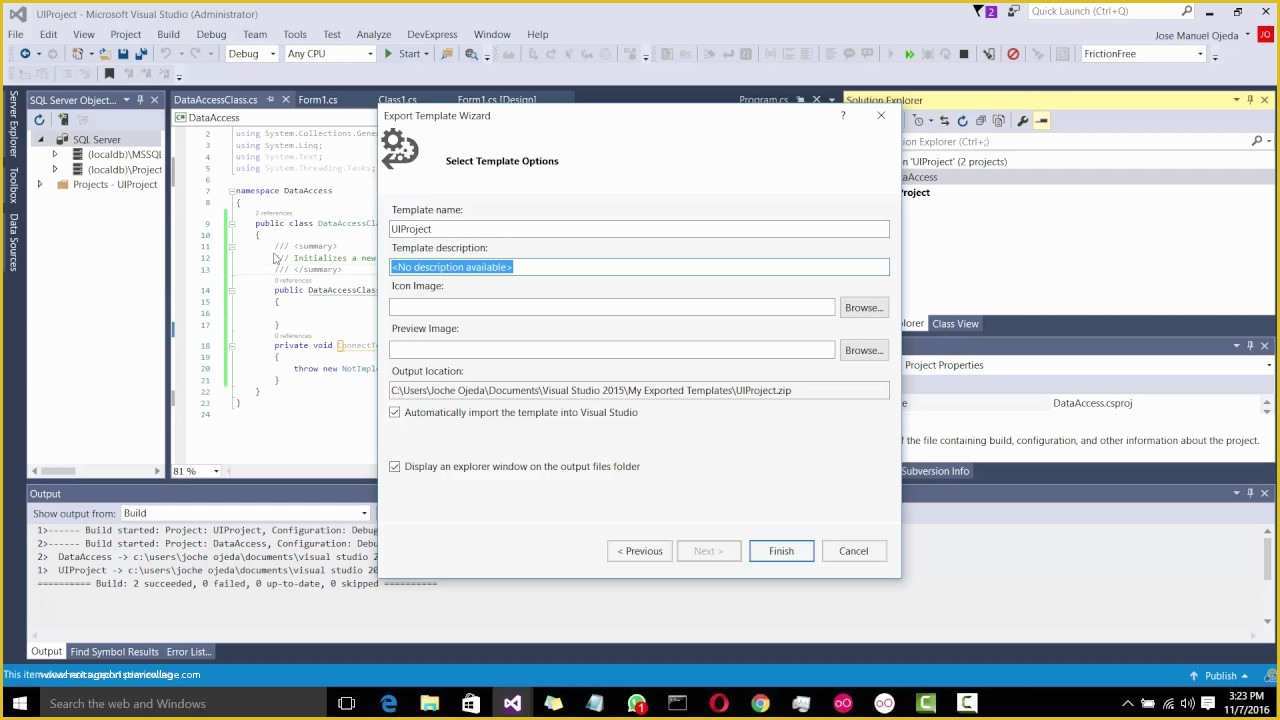
Task: Toggle Automatically import the template checkbox
Action: pyautogui.click(x=395, y=412)
